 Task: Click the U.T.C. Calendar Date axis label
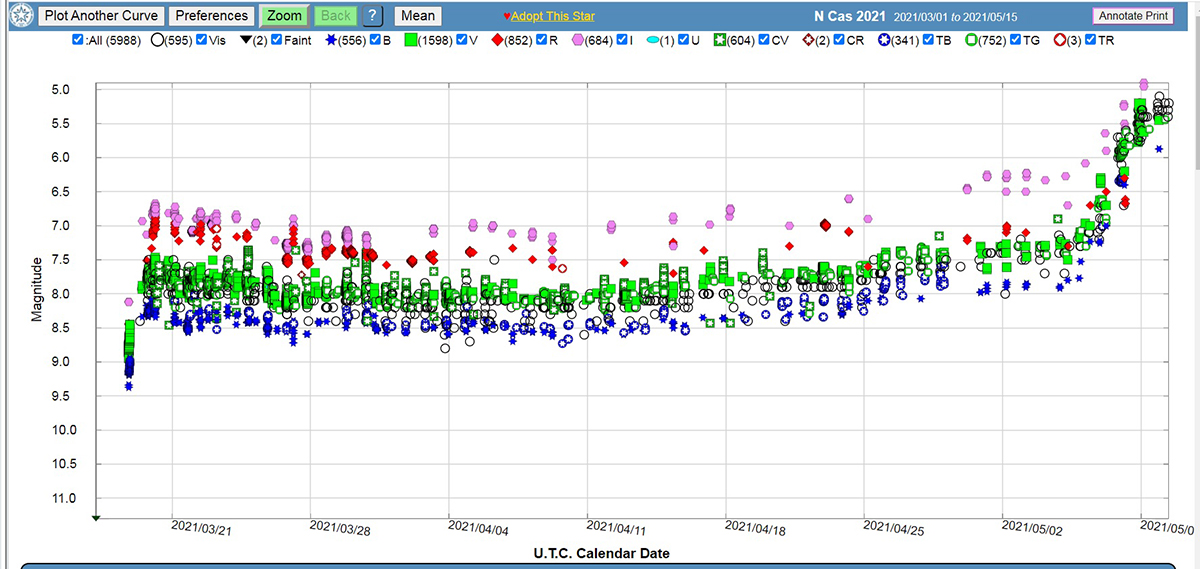(x=602, y=553)
